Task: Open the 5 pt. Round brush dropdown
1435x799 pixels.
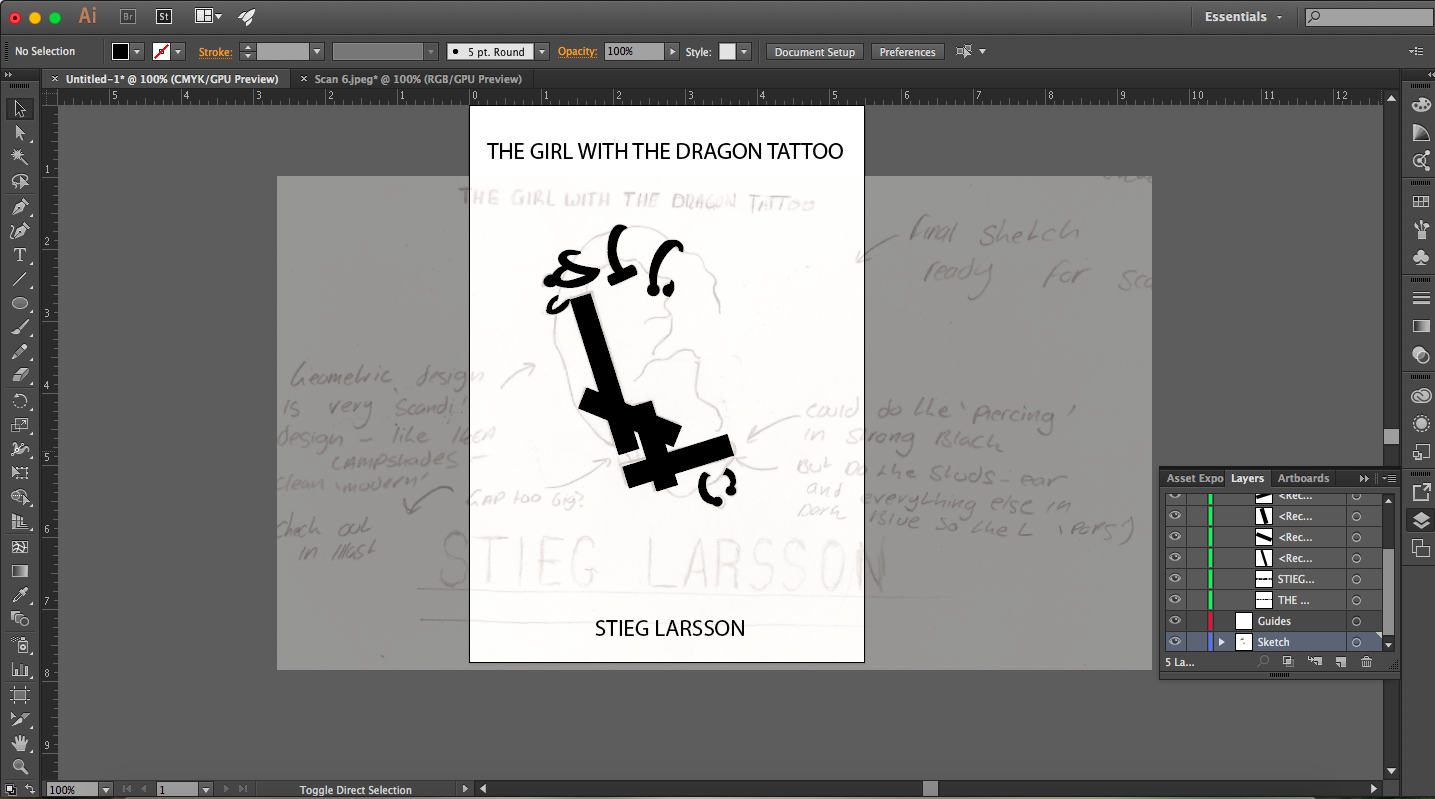Action: point(542,52)
